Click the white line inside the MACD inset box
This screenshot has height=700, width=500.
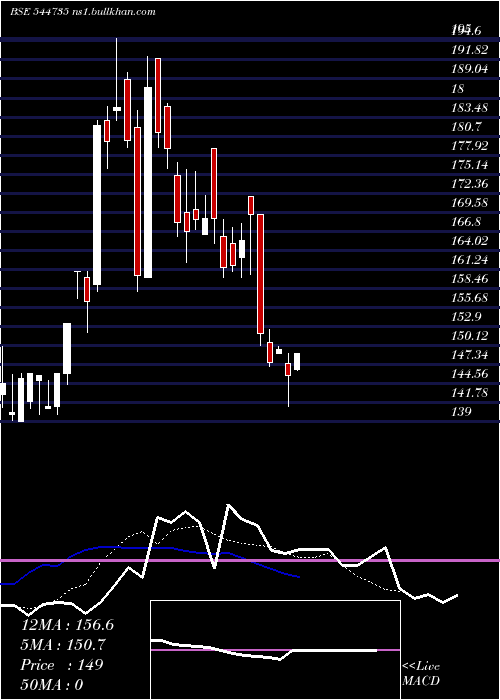(x=264, y=650)
